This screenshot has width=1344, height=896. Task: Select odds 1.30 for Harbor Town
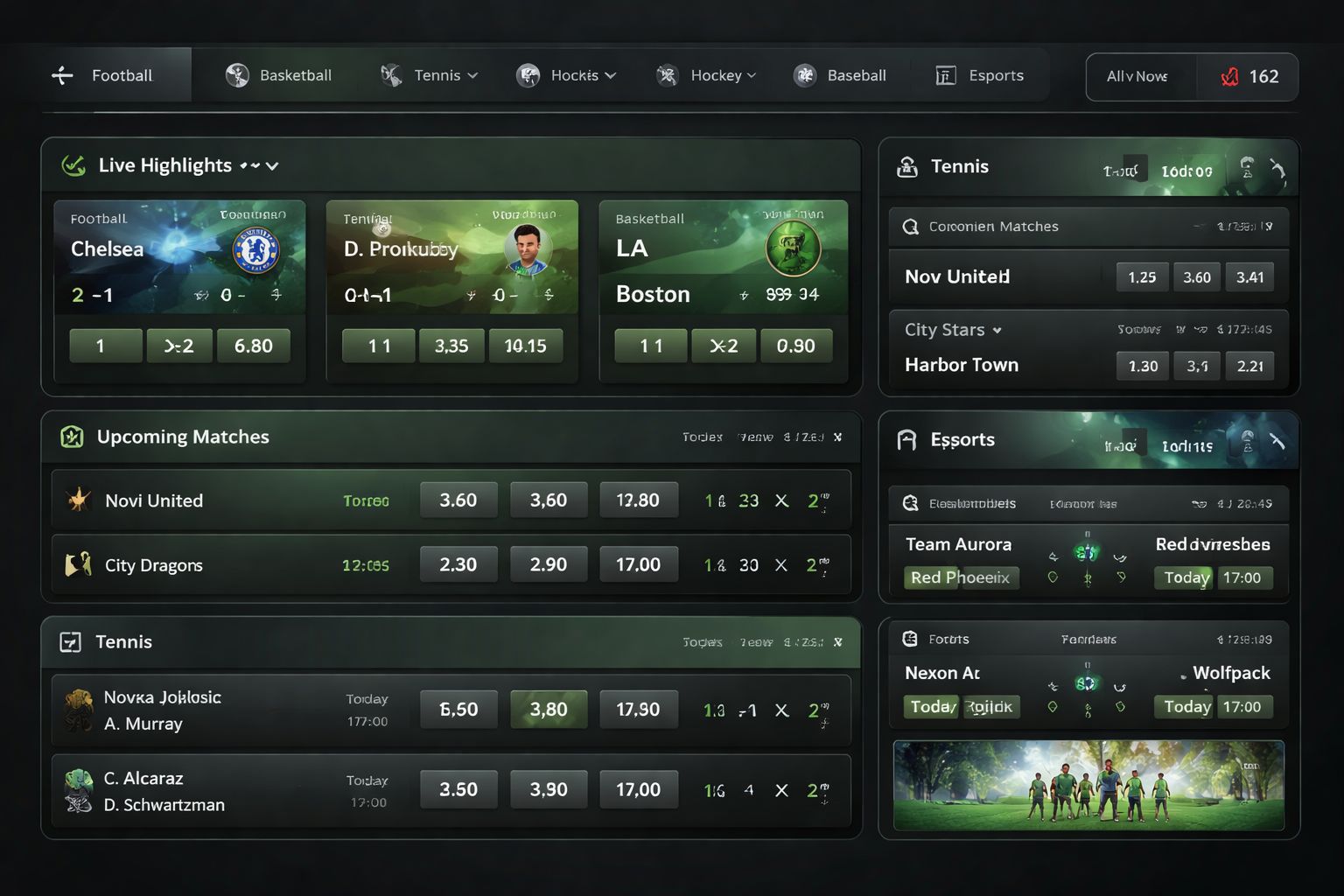click(1143, 366)
